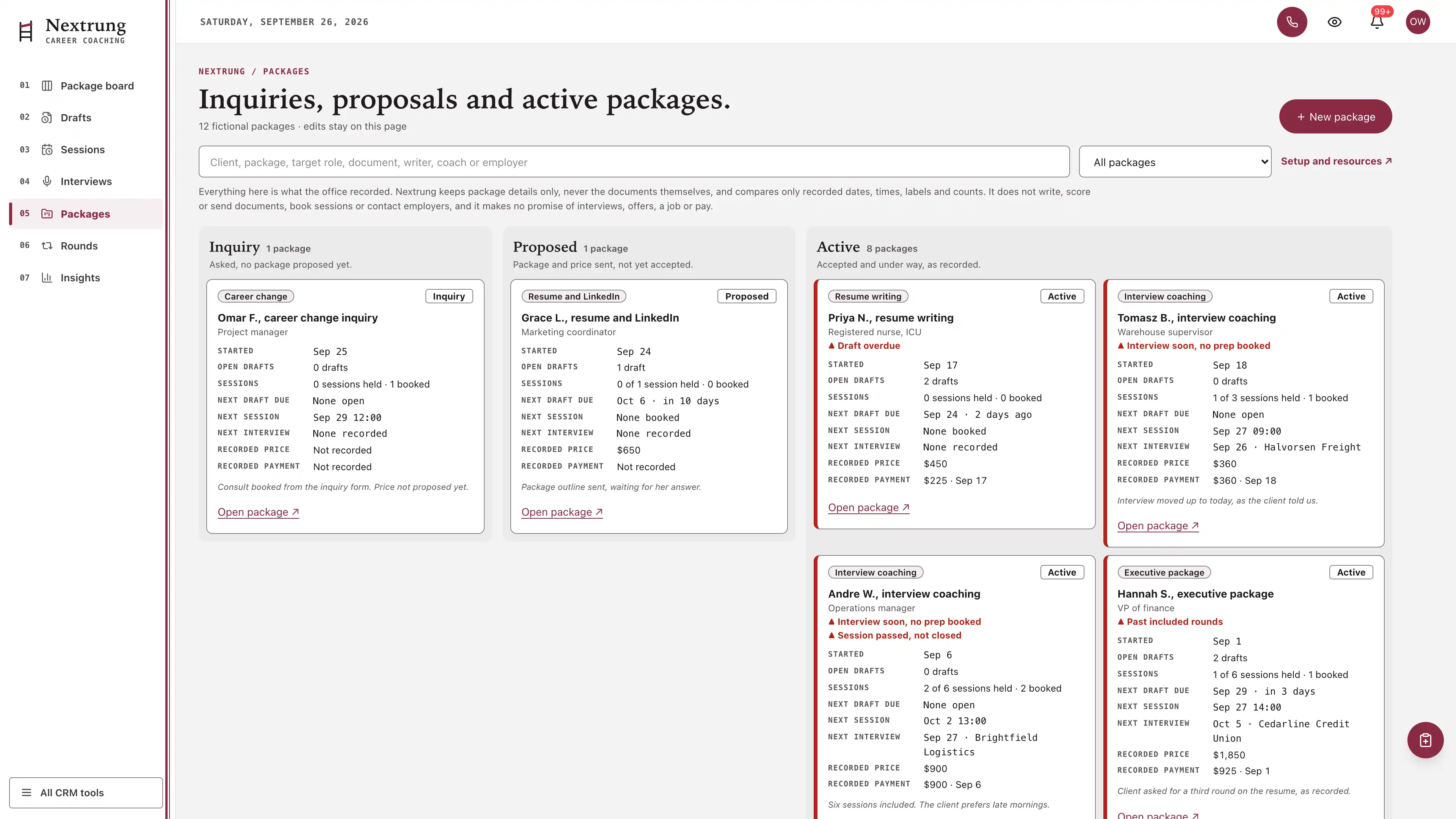
Task: Open package for Tomasz B.
Action: coord(1158,526)
